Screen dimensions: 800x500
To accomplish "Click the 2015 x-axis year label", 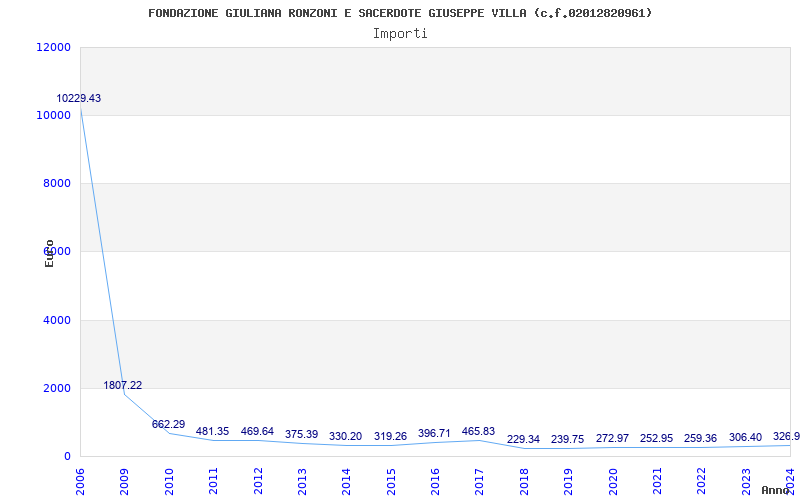I will pyautogui.click(x=391, y=482).
